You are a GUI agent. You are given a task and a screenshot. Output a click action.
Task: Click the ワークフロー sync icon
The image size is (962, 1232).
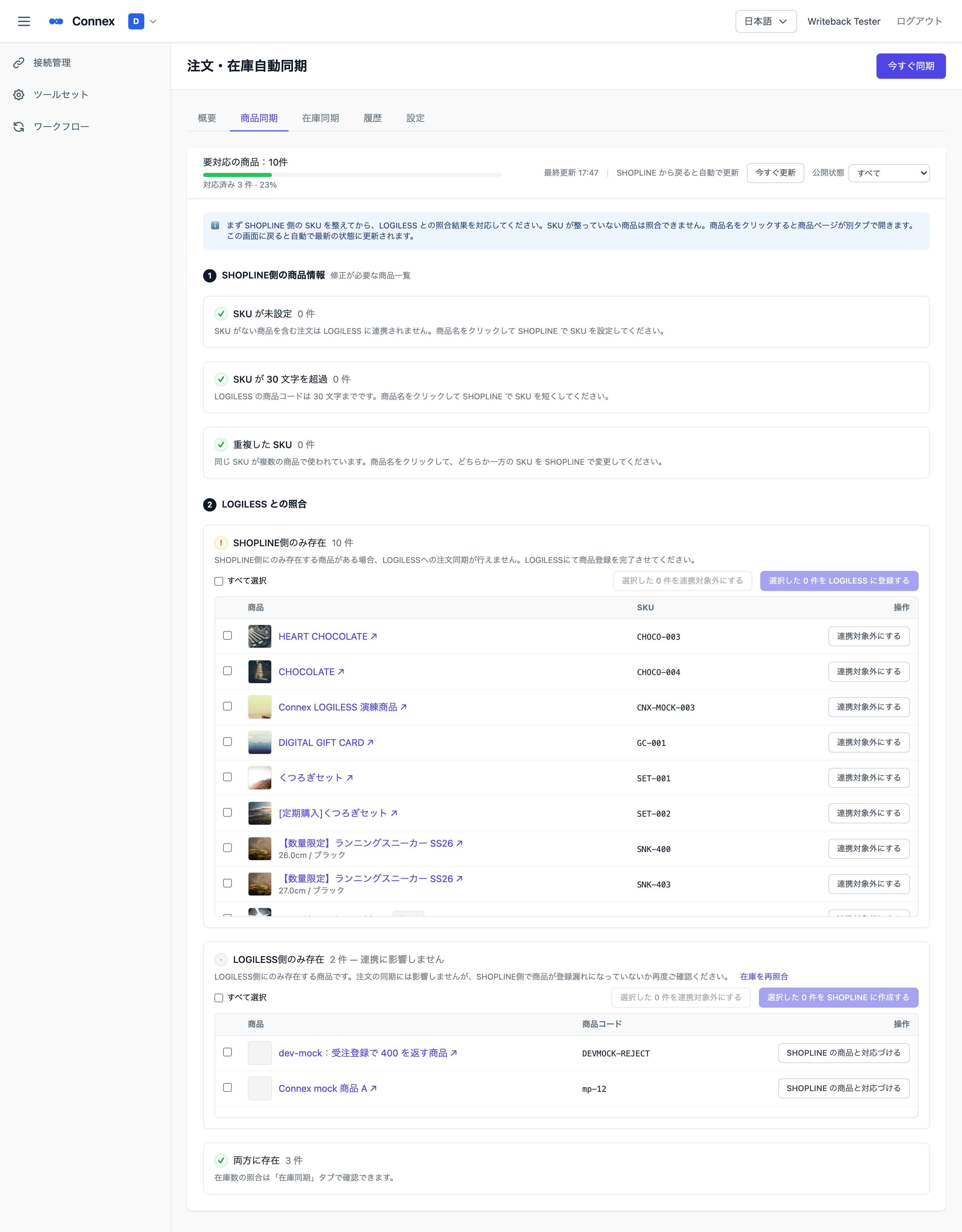tap(19, 127)
